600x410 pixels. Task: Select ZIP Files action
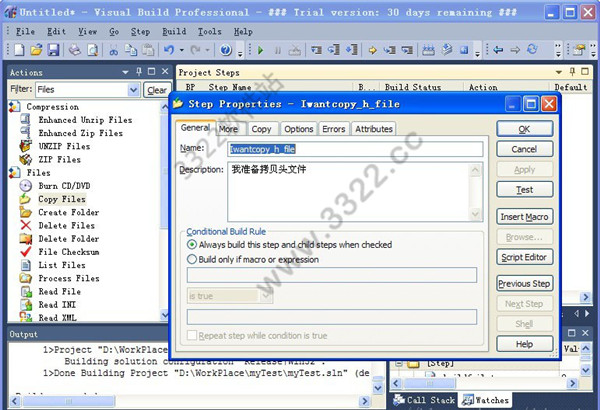59,160
